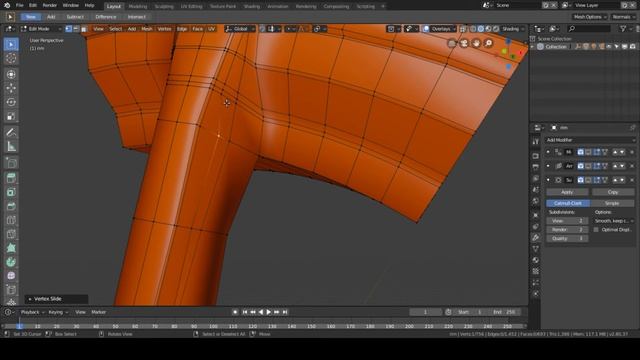Viewport: 640px width, 360px height.
Task: Select the Measure tool
Action: coord(11,147)
